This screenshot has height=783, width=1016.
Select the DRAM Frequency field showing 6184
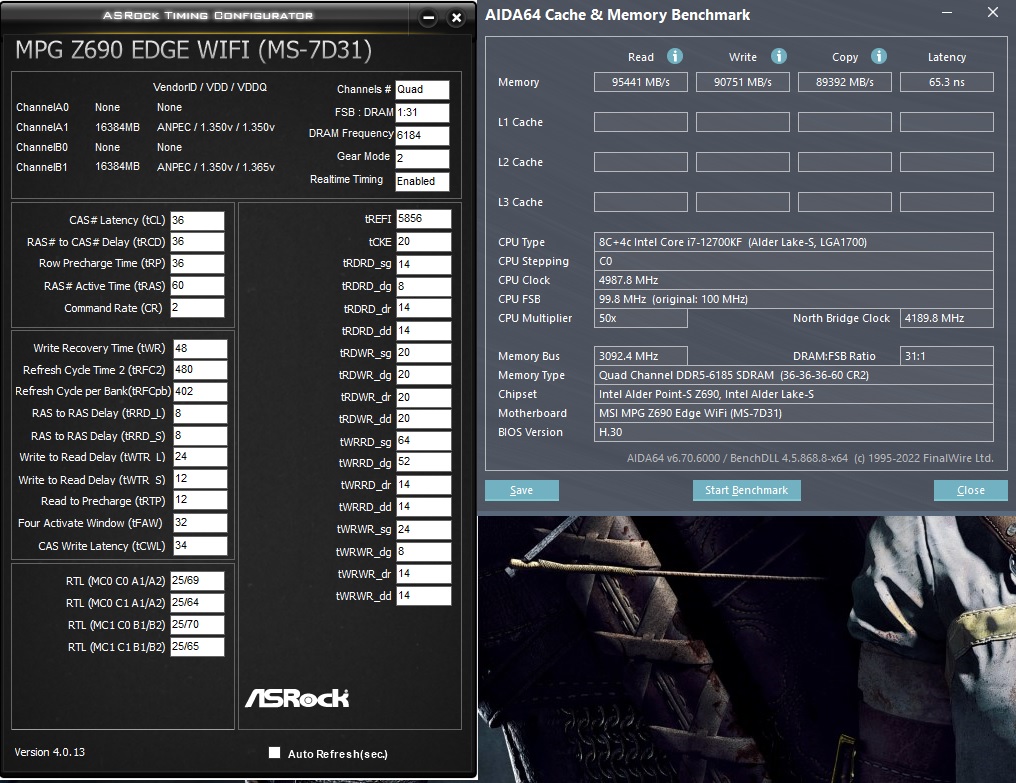(x=422, y=135)
